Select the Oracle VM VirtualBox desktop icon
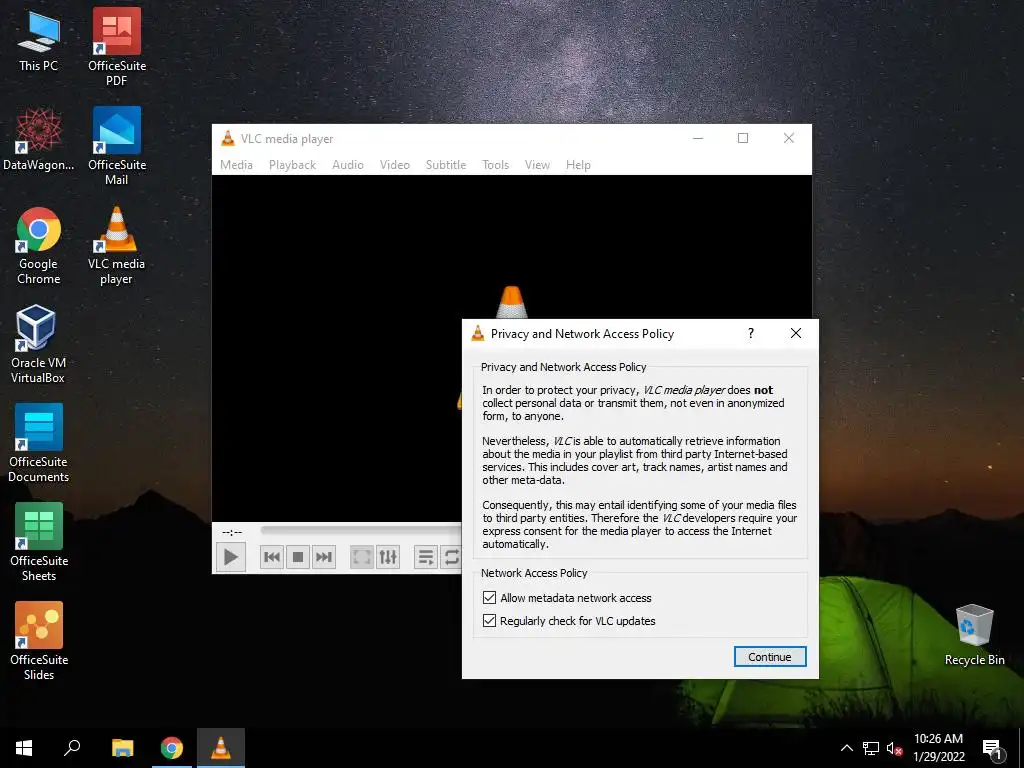Viewport: 1024px width, 768px height. [x=37, y=344]
